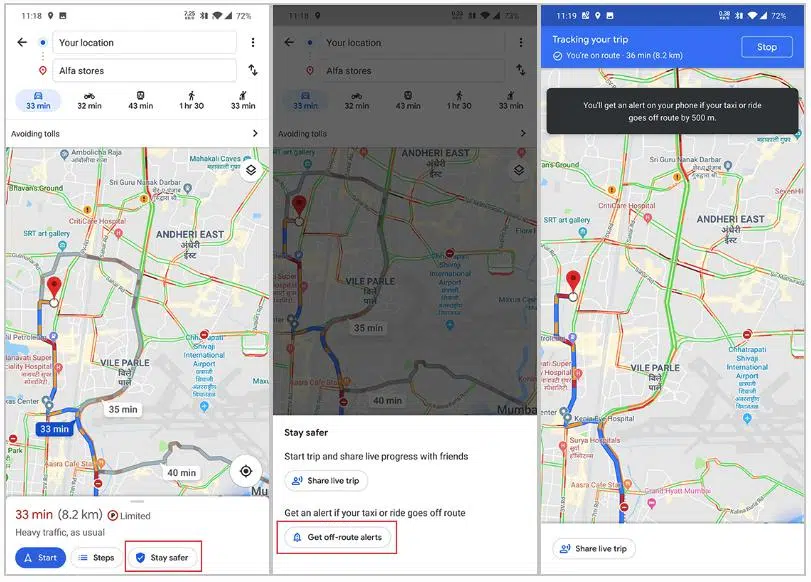The image size is (811, 582).
Task: Click the Get off-route alerts bell button
Action: (337, 537)
